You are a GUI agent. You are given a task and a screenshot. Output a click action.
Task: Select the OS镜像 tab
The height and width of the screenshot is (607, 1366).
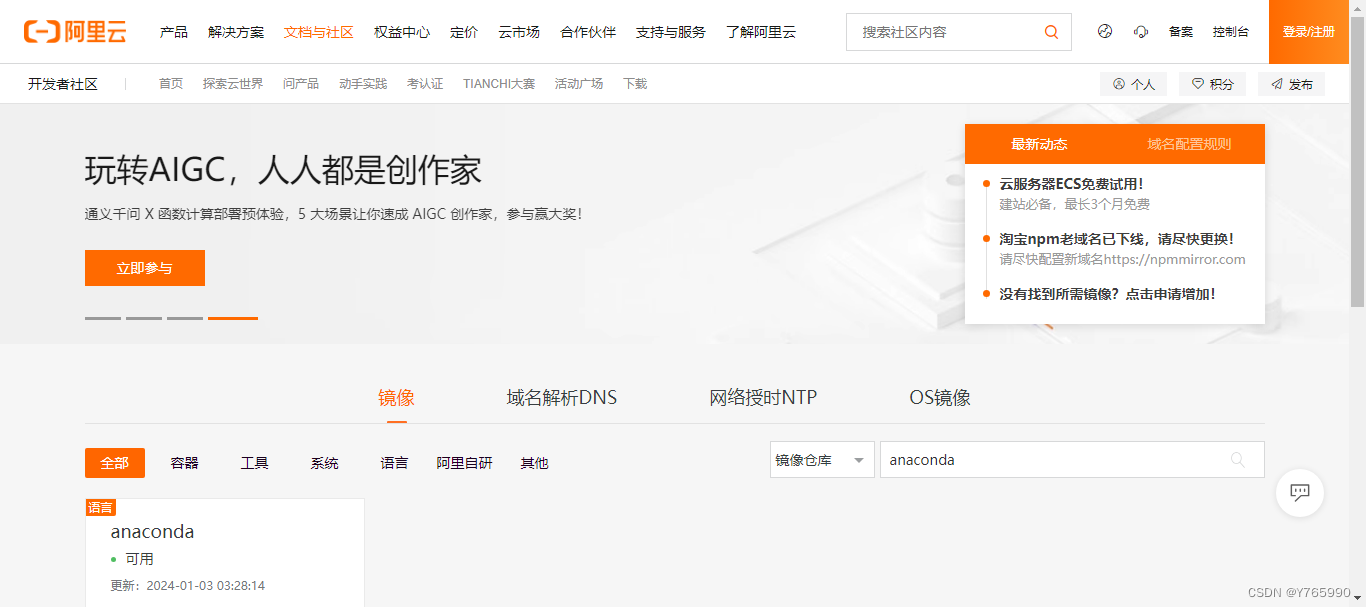point(940,398)
